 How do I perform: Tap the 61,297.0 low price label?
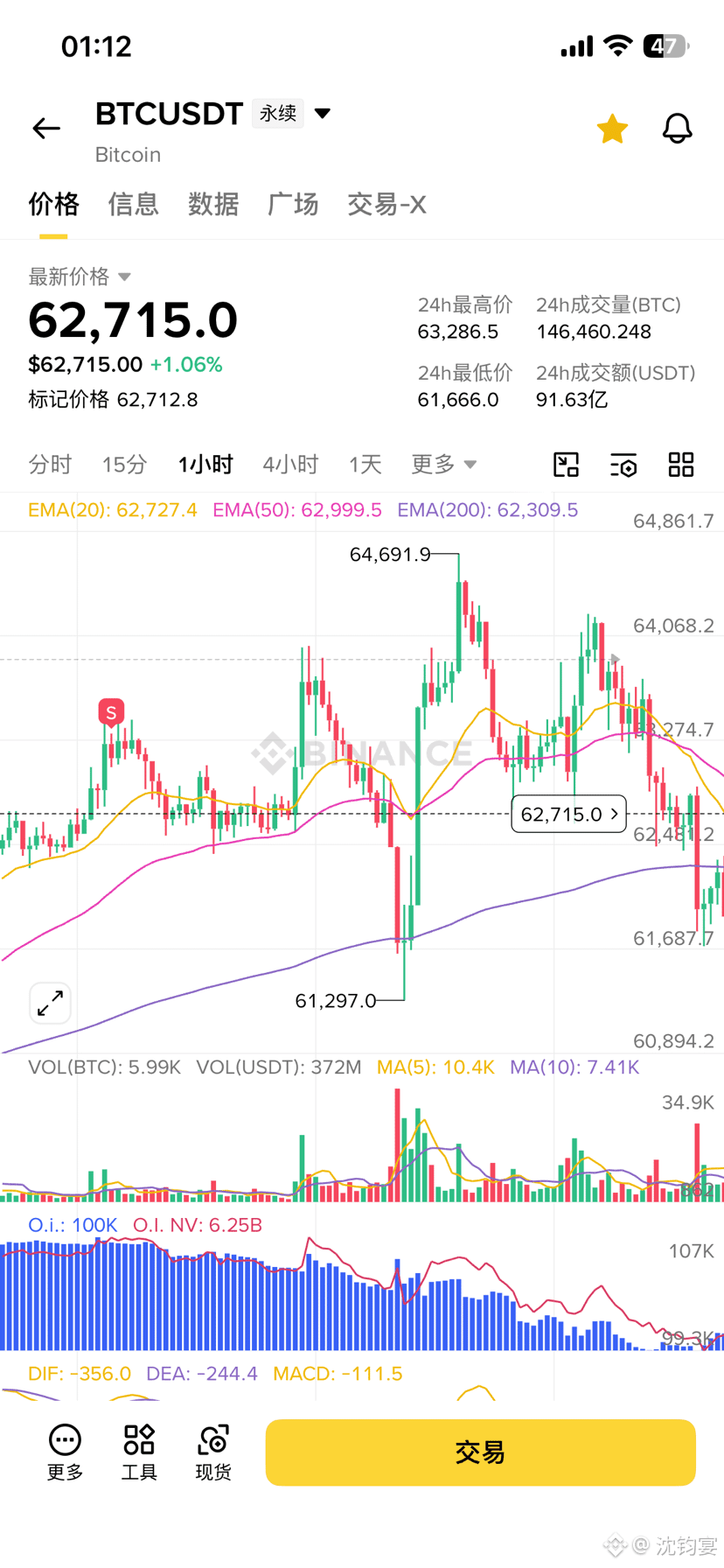(336, 1000)
